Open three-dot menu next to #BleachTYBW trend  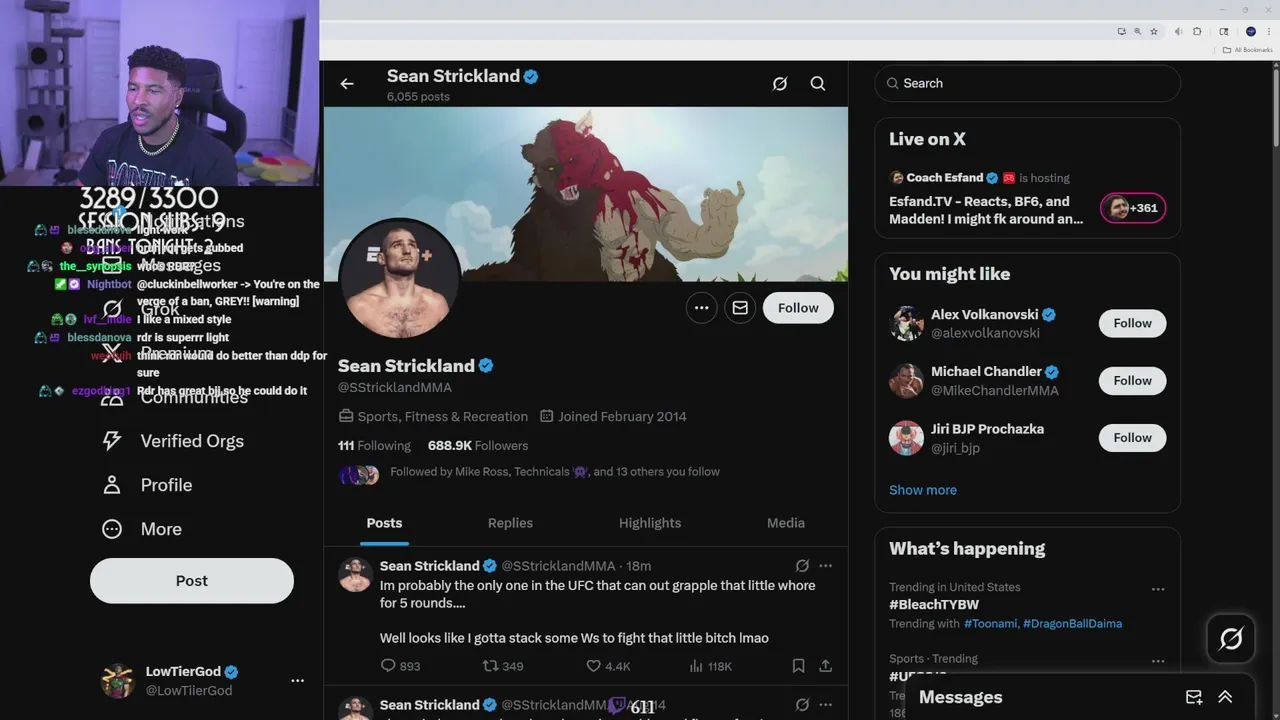[x=1158, y=589]
